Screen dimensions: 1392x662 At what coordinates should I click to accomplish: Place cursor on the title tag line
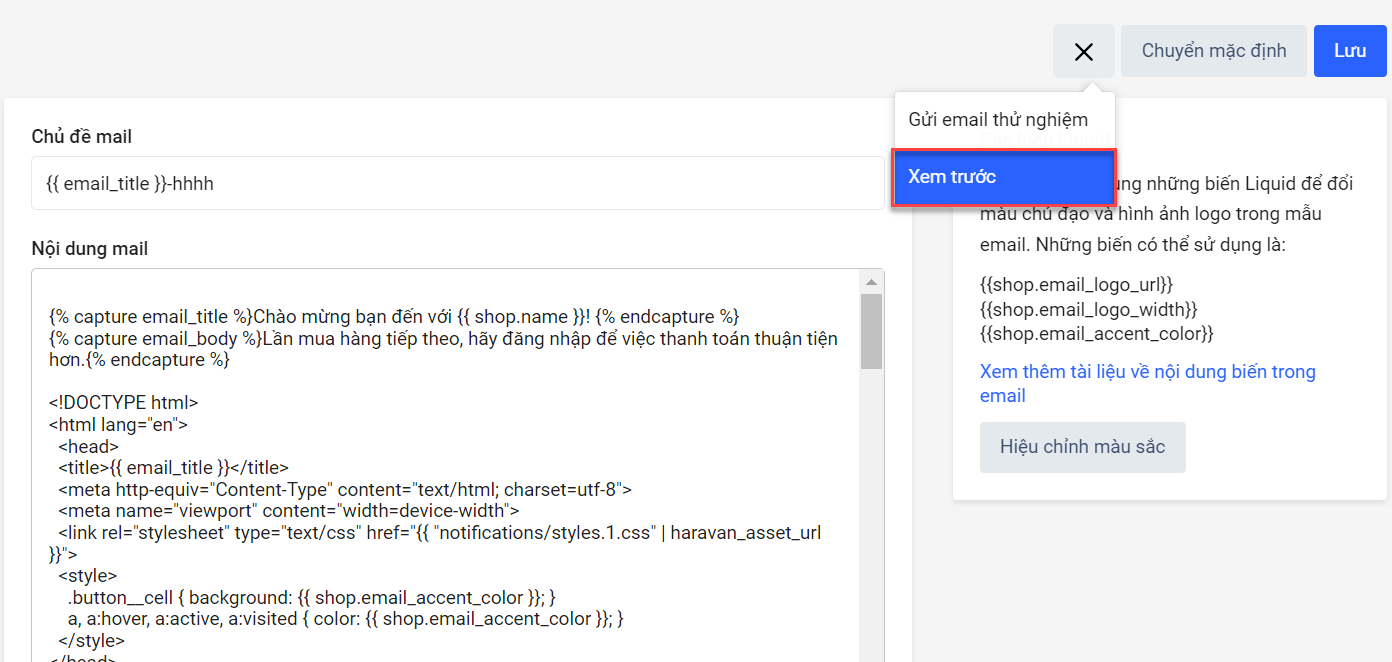(173, 467)
